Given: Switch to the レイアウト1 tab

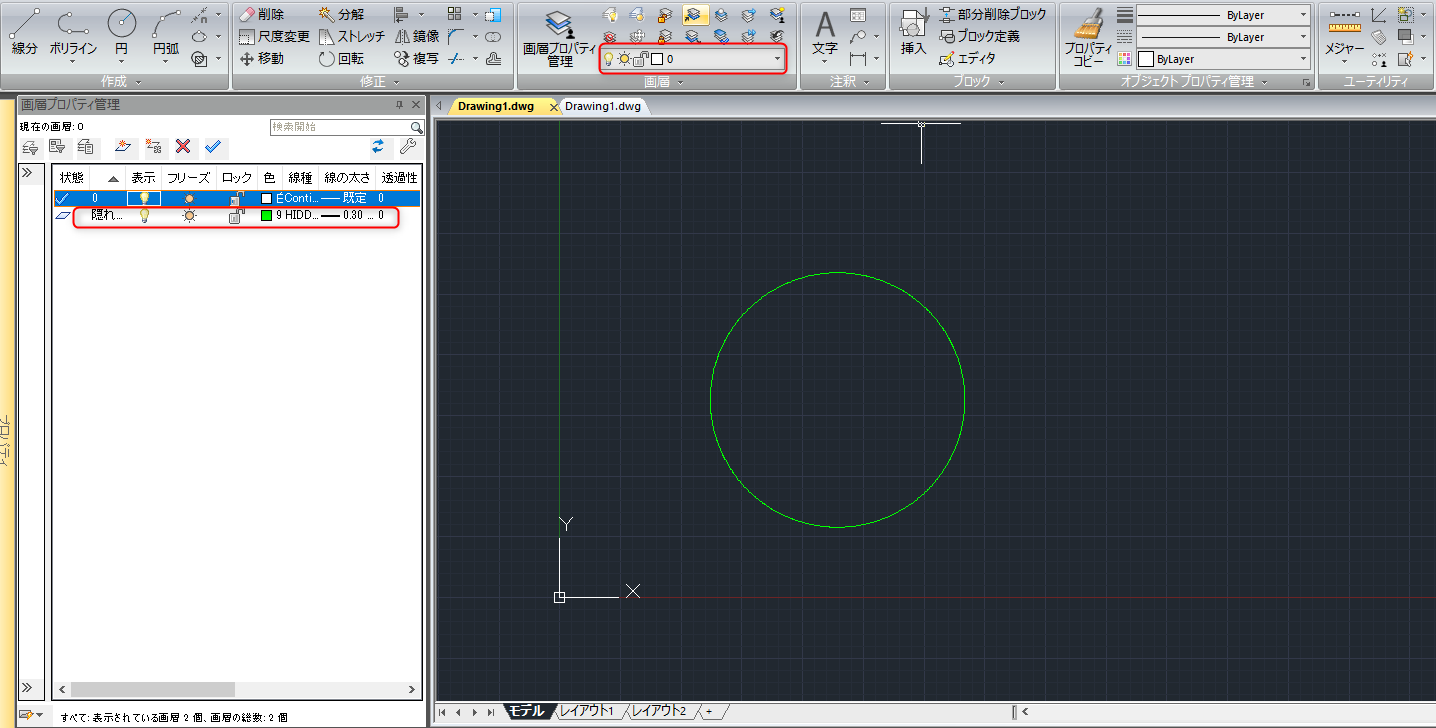Looking at the screenshot, I should pos(587,711).
